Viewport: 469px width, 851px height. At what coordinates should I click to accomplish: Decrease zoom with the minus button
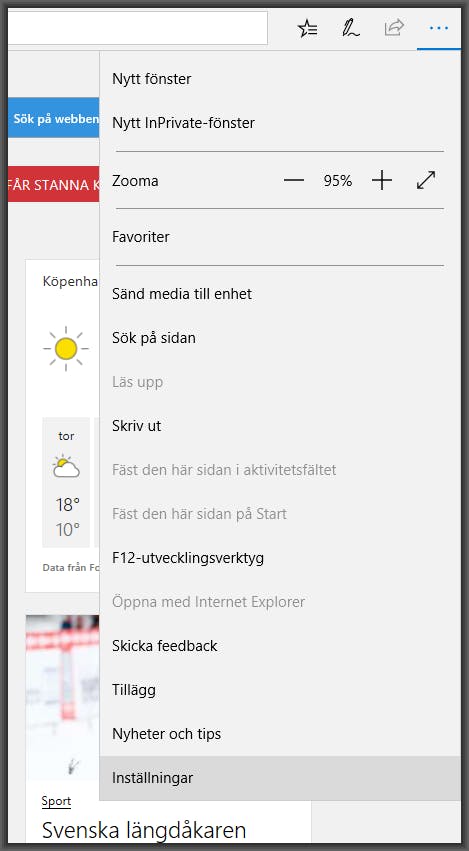(294, 180)
